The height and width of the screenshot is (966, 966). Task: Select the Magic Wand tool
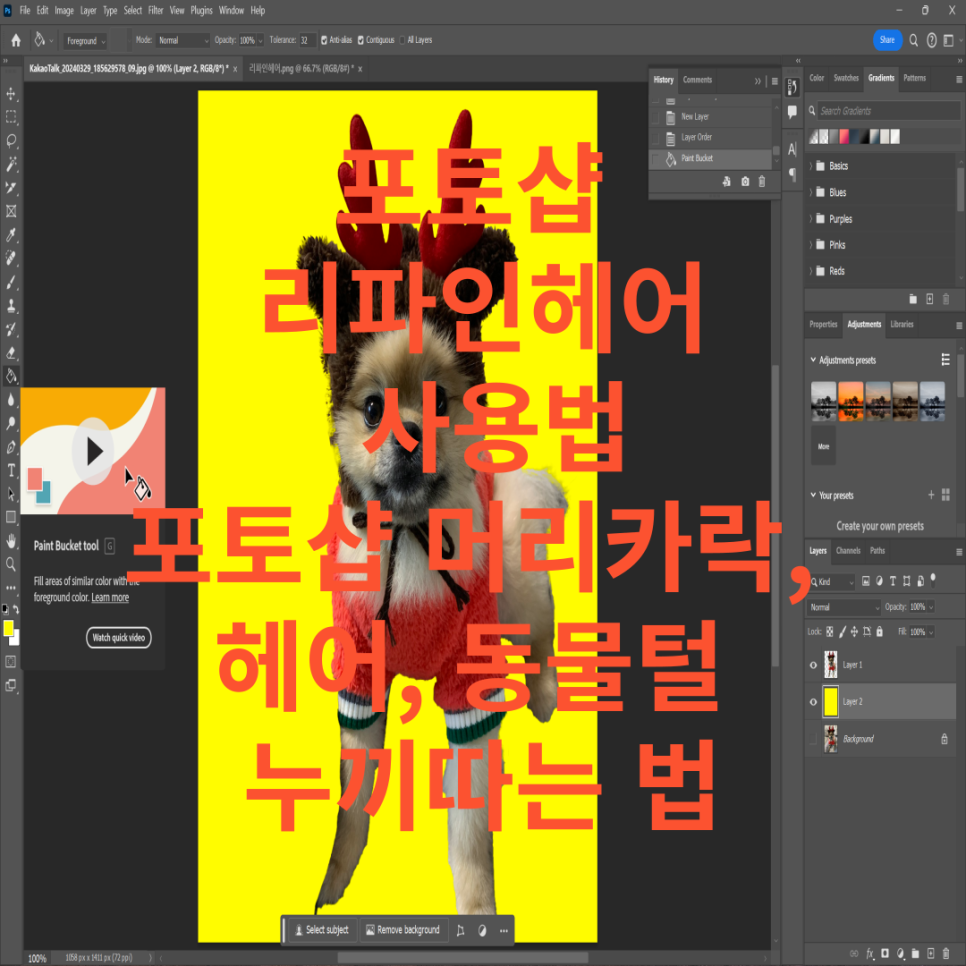(11, 164)
